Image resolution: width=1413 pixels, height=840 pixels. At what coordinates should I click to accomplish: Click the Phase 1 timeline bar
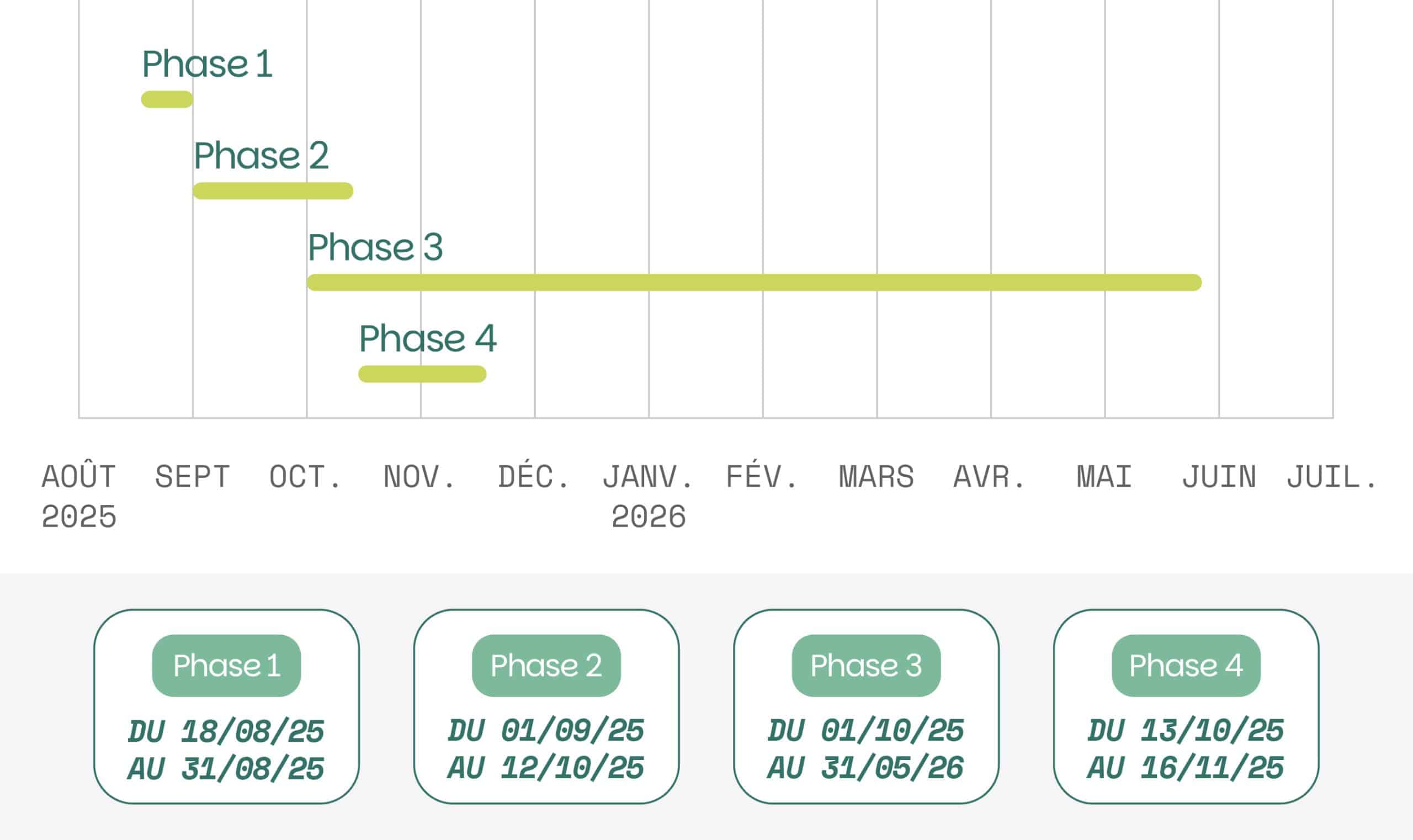[167, 100]
